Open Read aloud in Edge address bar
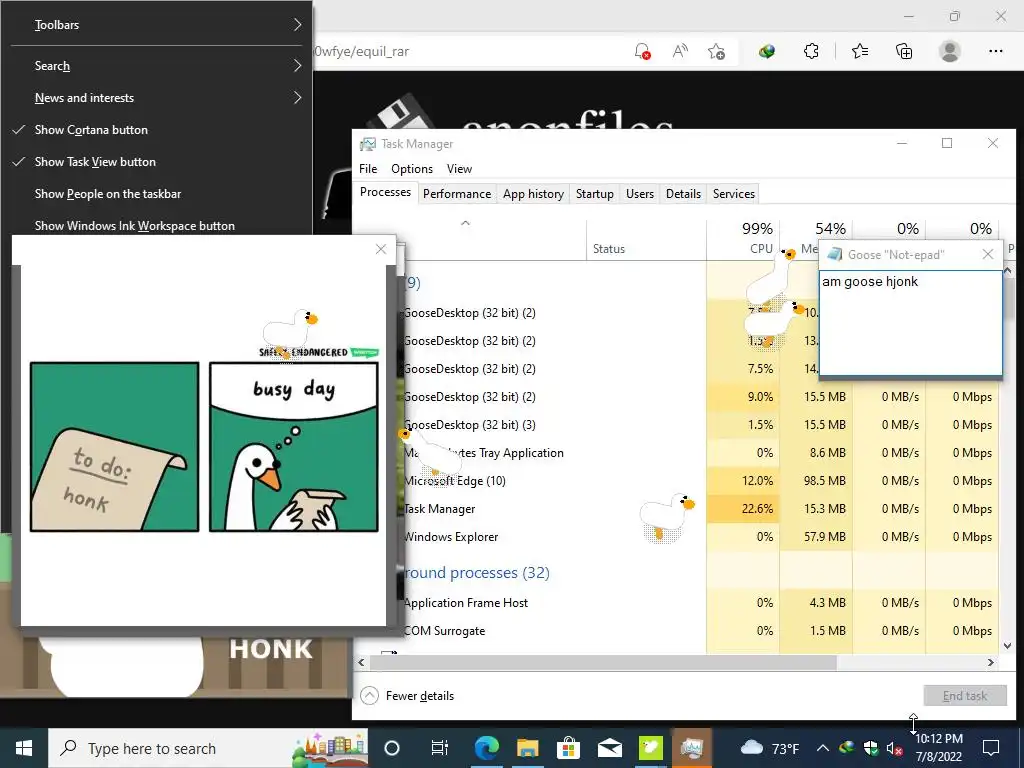 [x=680, y=51]
